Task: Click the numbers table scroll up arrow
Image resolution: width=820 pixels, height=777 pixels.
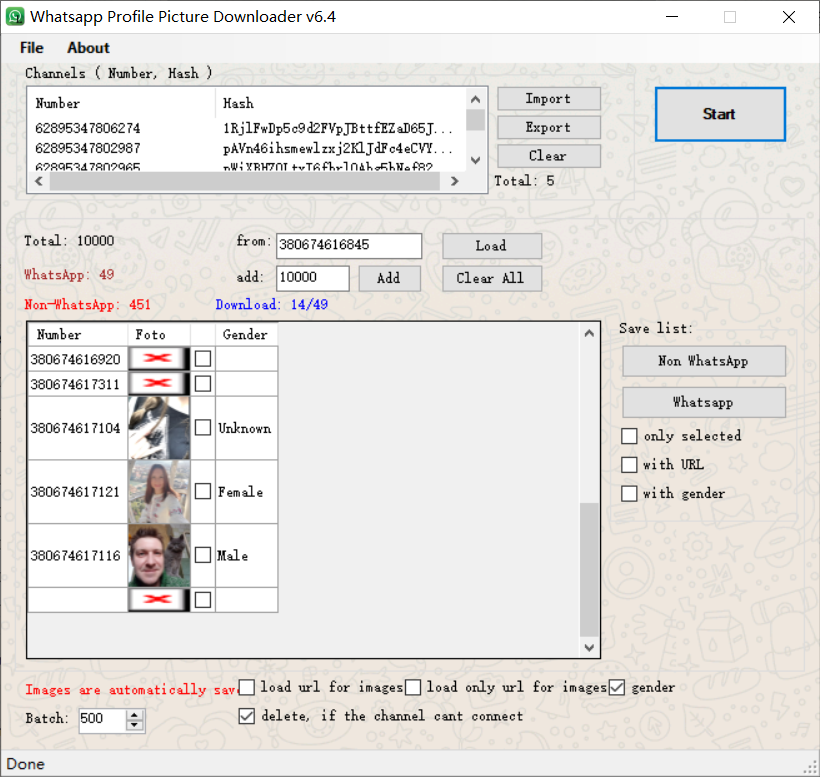Action: [x=589, y=334]
